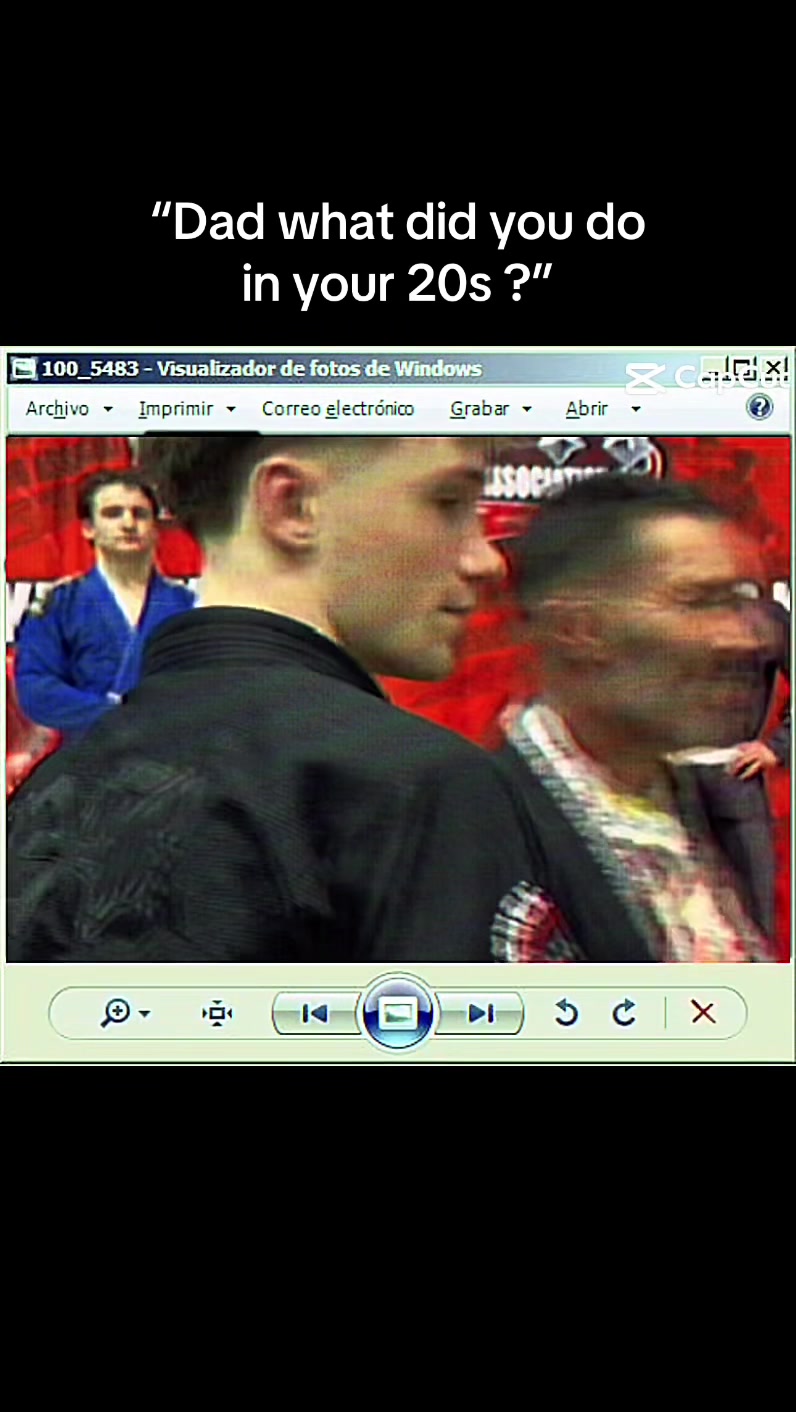The height and width of the screenshot is (1412, 796).
Task: Click the zoom magnifier icon
Action: pyautogui.click(x=116, y=1013)
